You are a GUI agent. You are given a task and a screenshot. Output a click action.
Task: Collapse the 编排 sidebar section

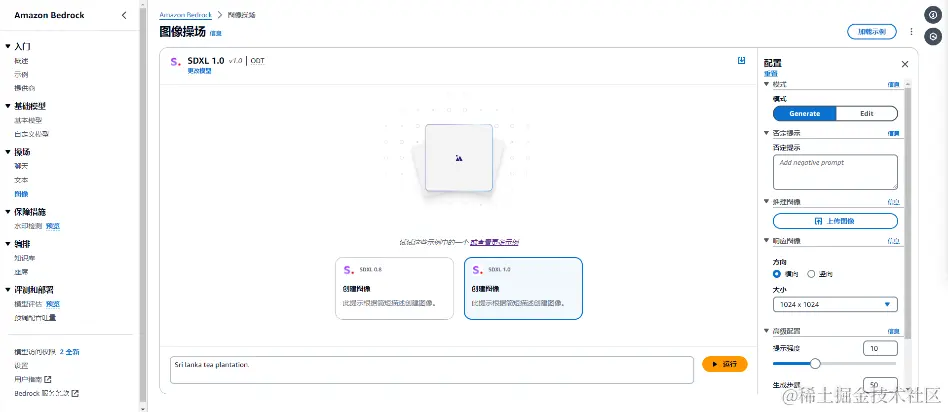[7, 244]
